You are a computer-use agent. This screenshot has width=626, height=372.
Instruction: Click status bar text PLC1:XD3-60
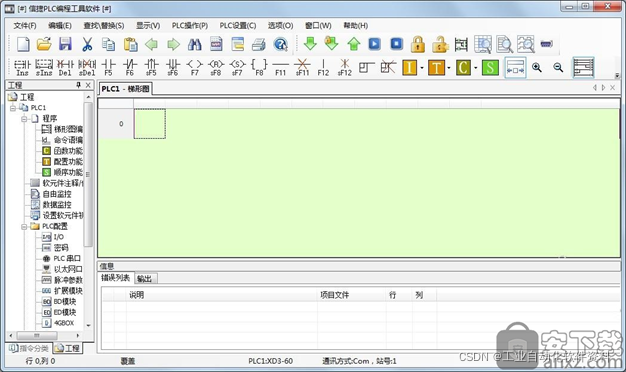tap(270, 361)
